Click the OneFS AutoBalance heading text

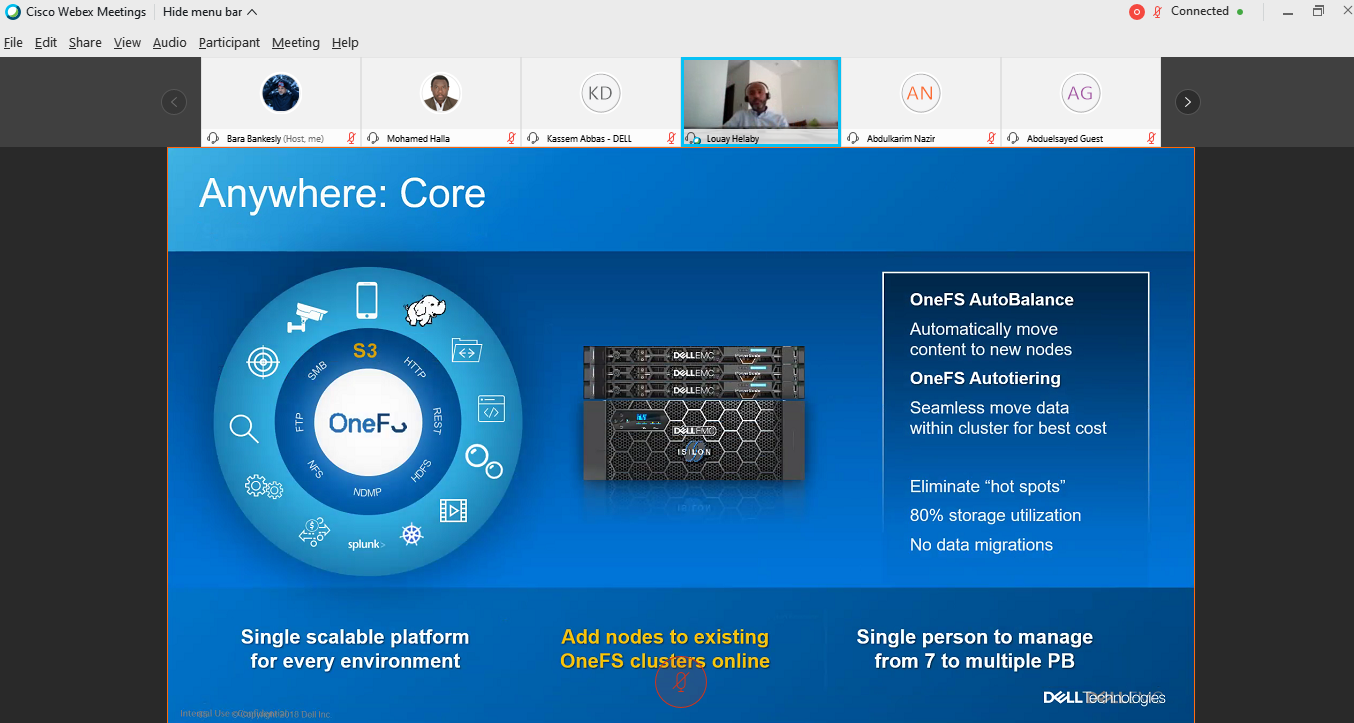[992, 299]
